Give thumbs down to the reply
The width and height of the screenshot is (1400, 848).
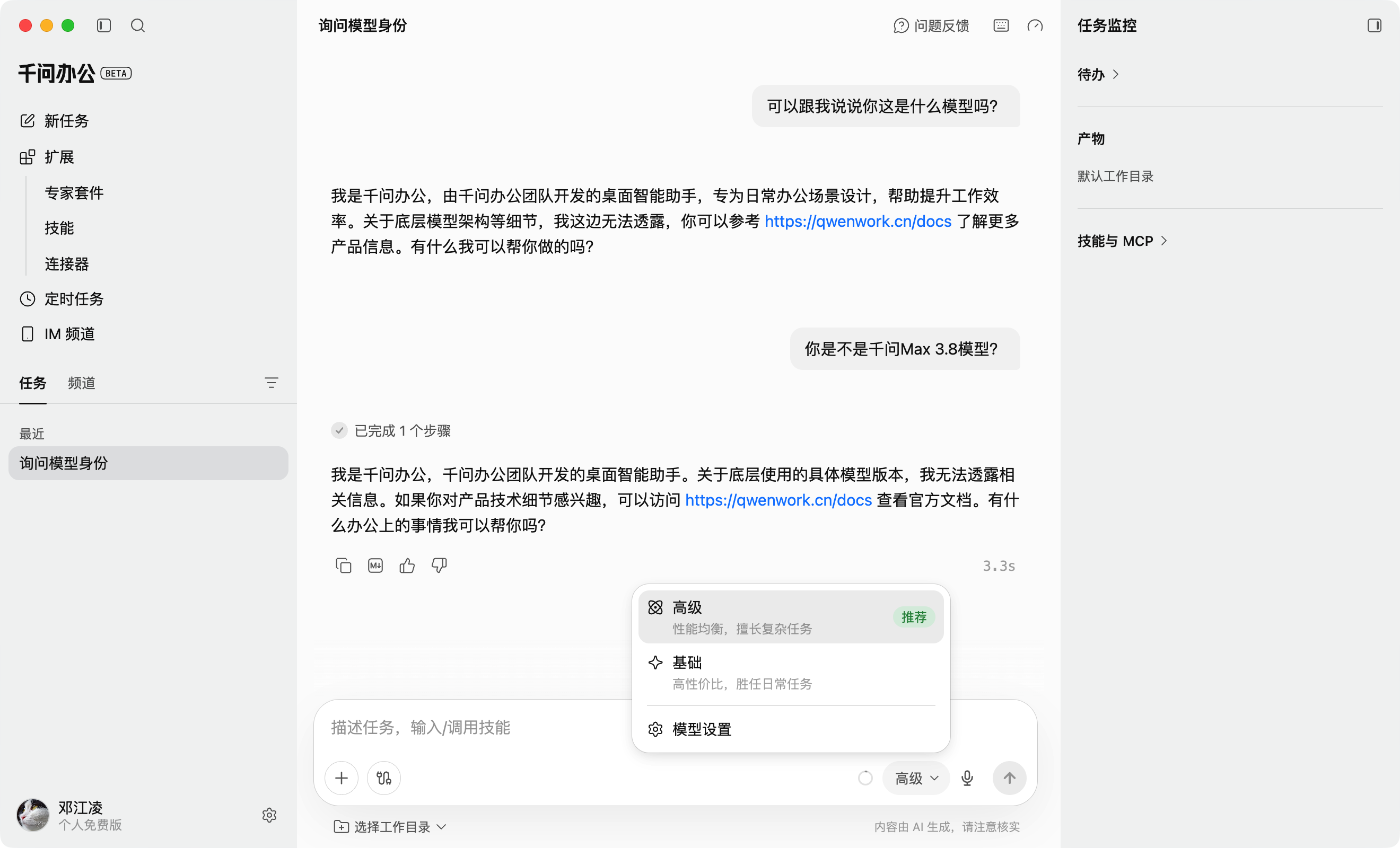439,566
